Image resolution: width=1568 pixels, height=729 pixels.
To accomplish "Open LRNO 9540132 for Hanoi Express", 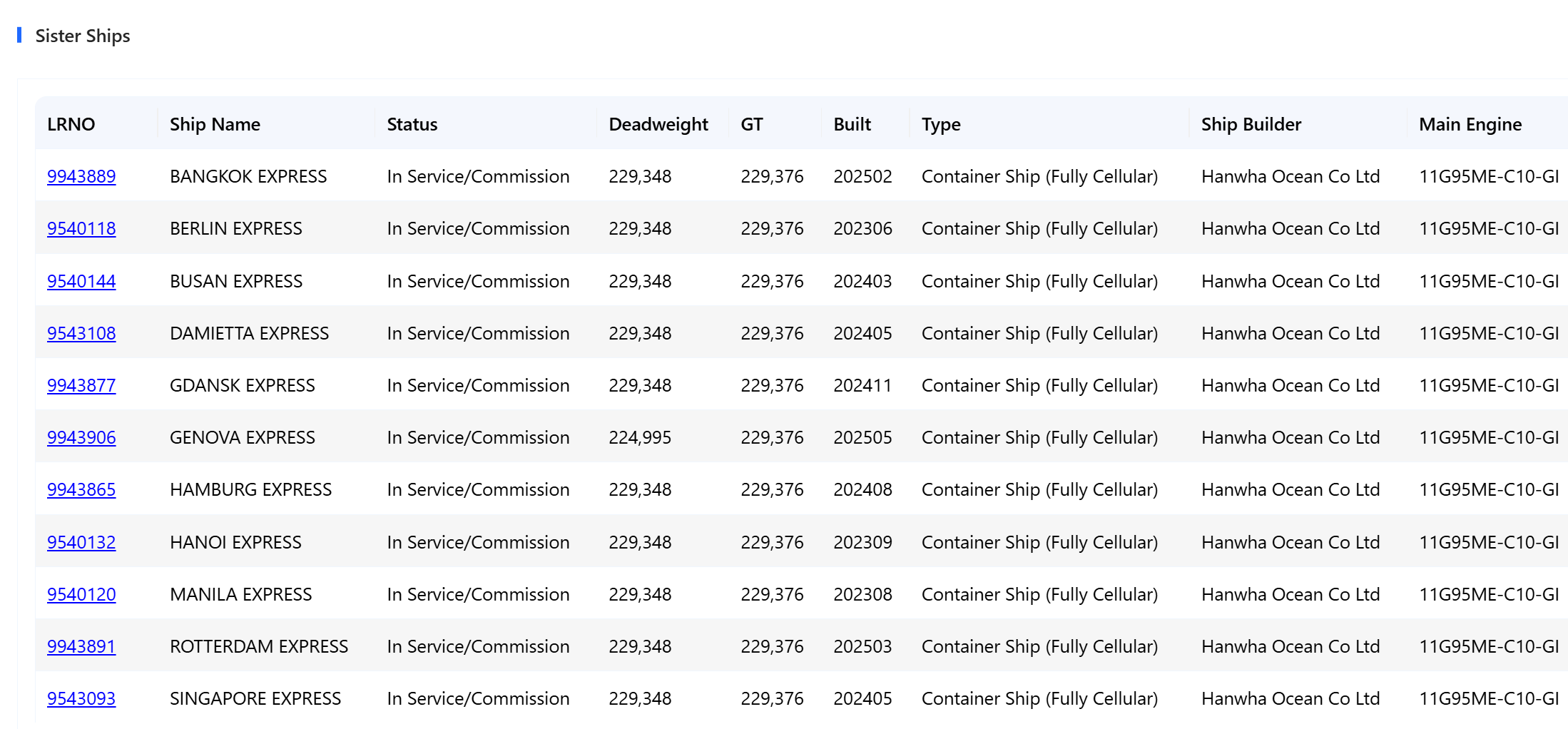I will [81, 542].
